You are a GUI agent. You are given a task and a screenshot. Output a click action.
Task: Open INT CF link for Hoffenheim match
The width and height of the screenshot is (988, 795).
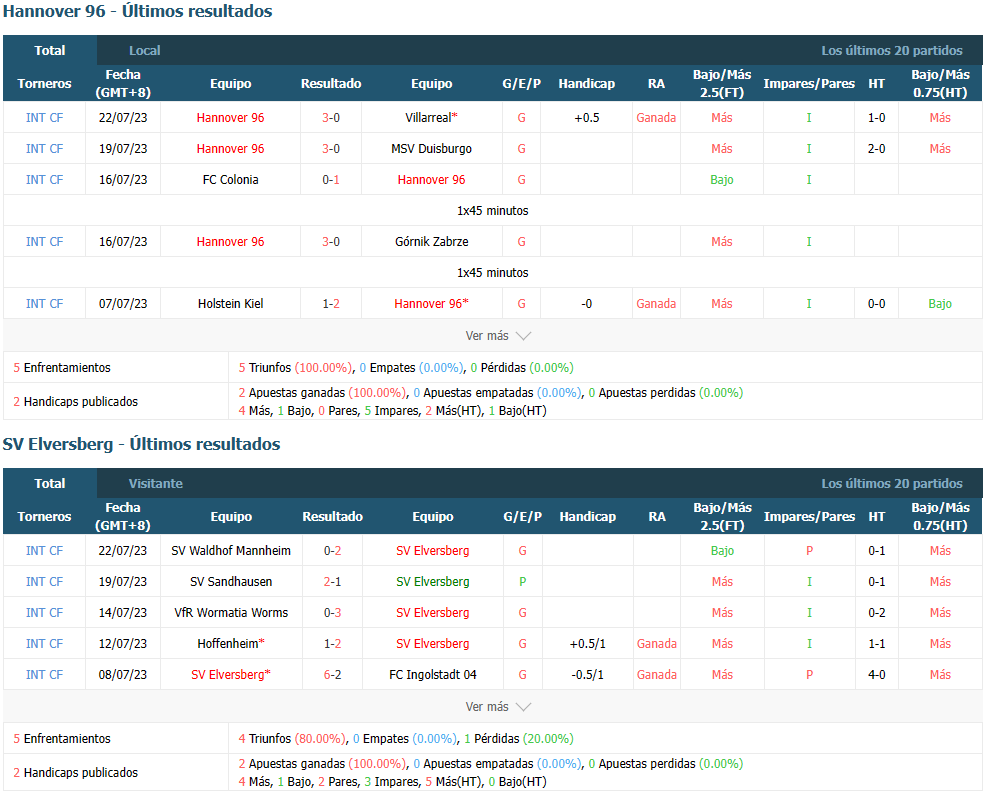coord(44,644)
